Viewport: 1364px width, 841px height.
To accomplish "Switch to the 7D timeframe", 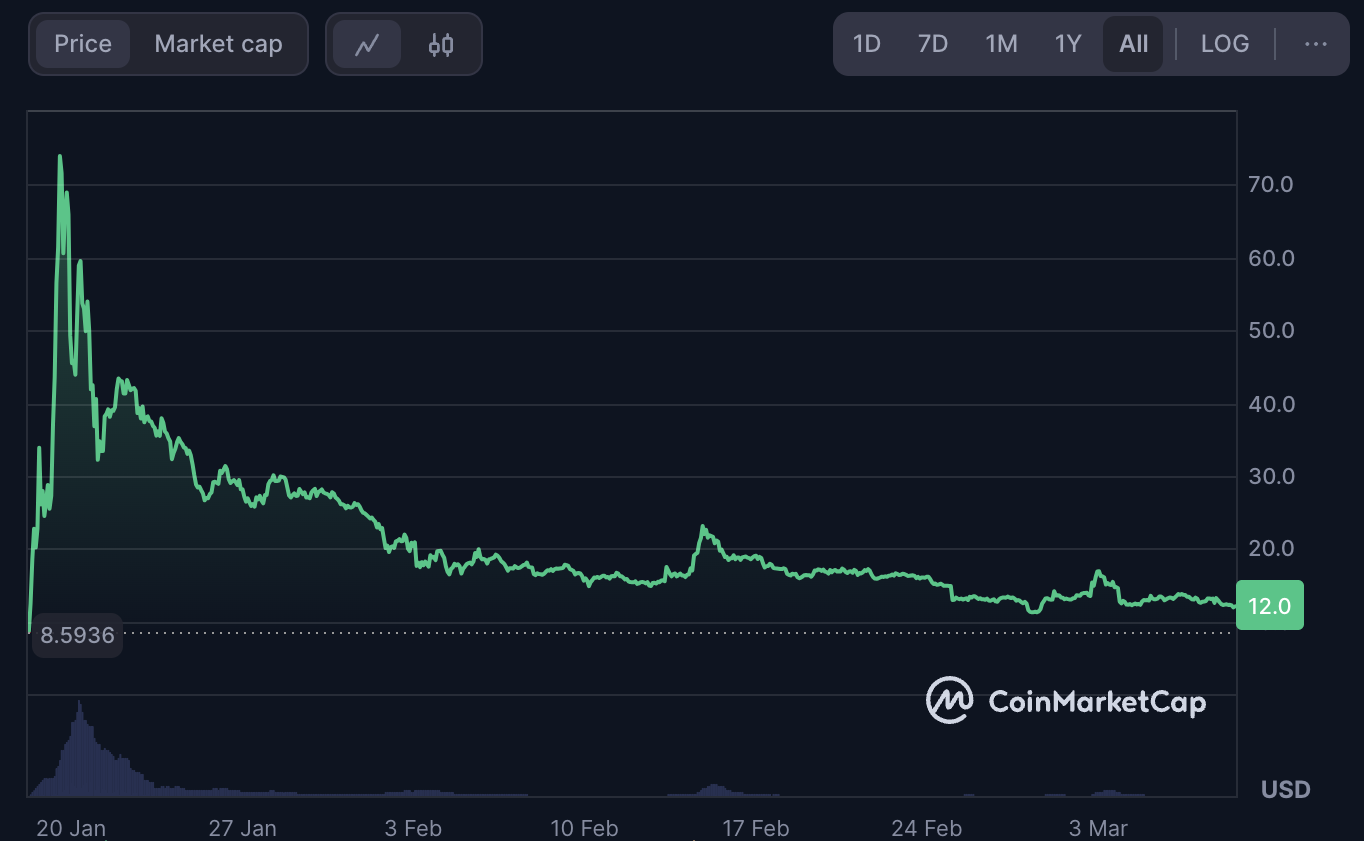I will click(x=932, y=44).
